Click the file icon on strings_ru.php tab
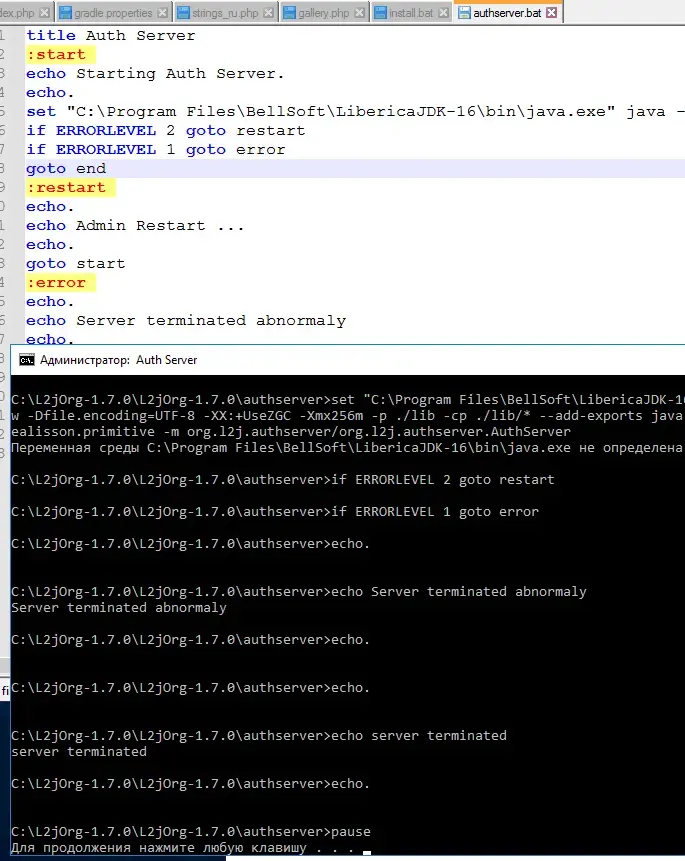This screenshot has height=861, width=685. point(183,13)
